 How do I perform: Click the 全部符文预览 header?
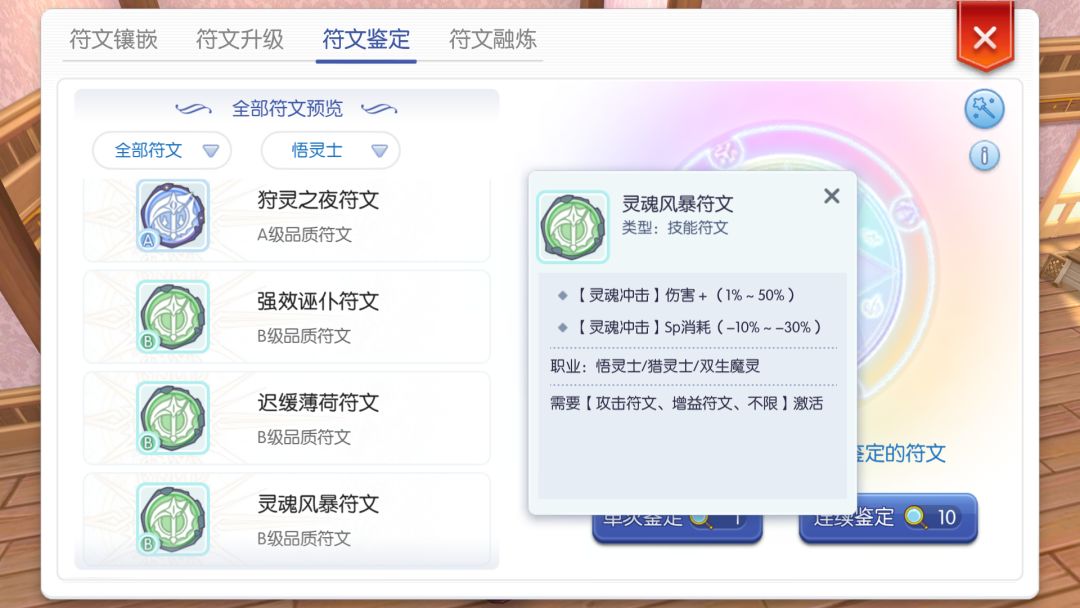click(287, 108)
